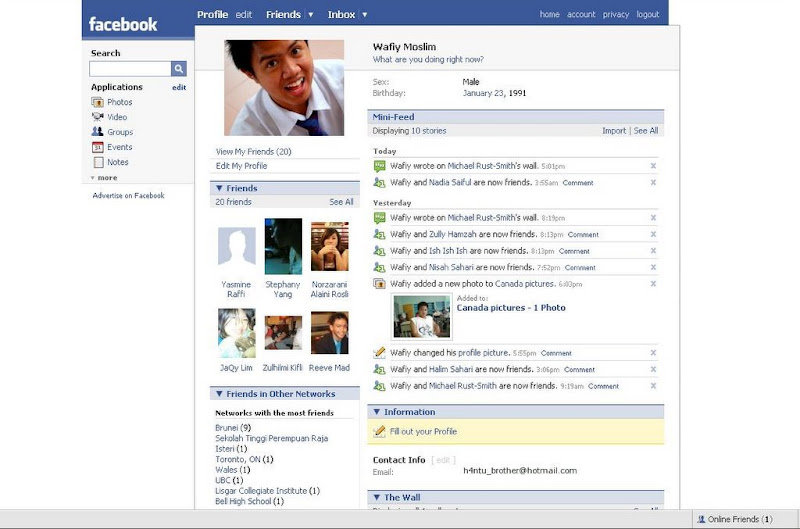The height and width of the screenshot is (529, 800).
Task: Open privacy settings link
Action: [616, 14]
